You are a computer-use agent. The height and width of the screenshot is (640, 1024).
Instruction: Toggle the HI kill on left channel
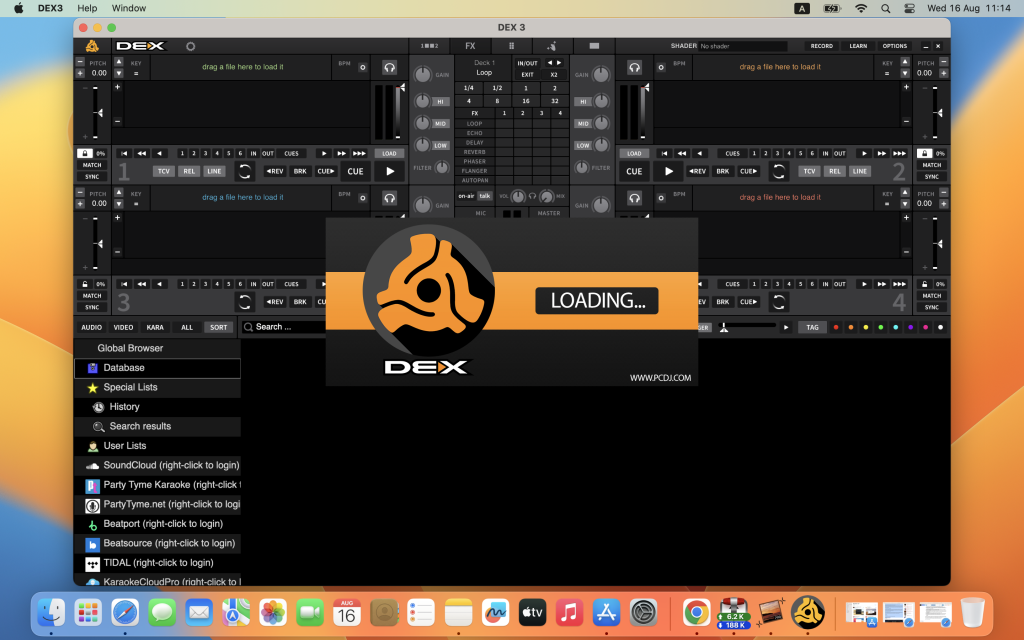click(x=440, y=102)
